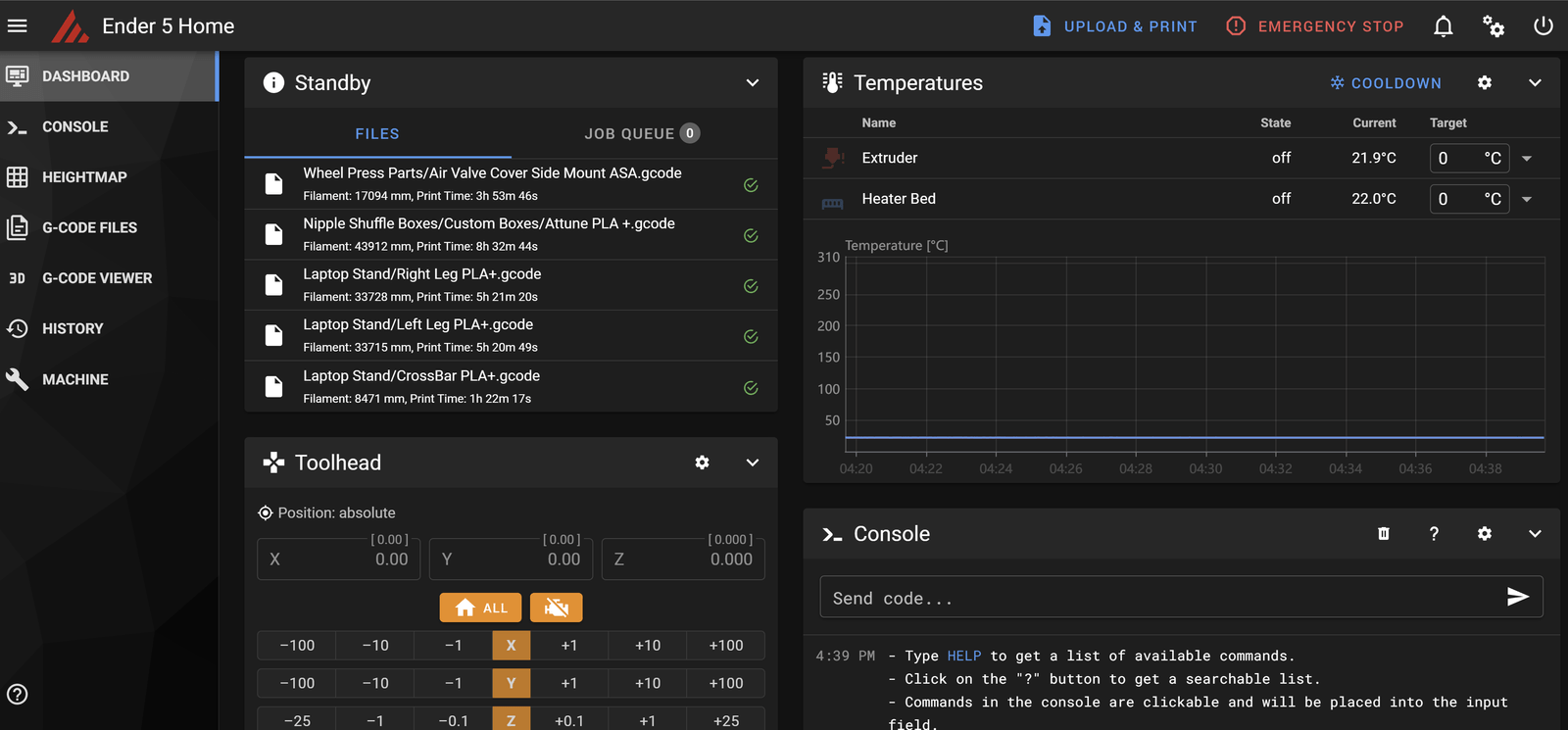
Task: Open the hamburger navigation menu
Action: pyautogui.click(x=18, y=26)
